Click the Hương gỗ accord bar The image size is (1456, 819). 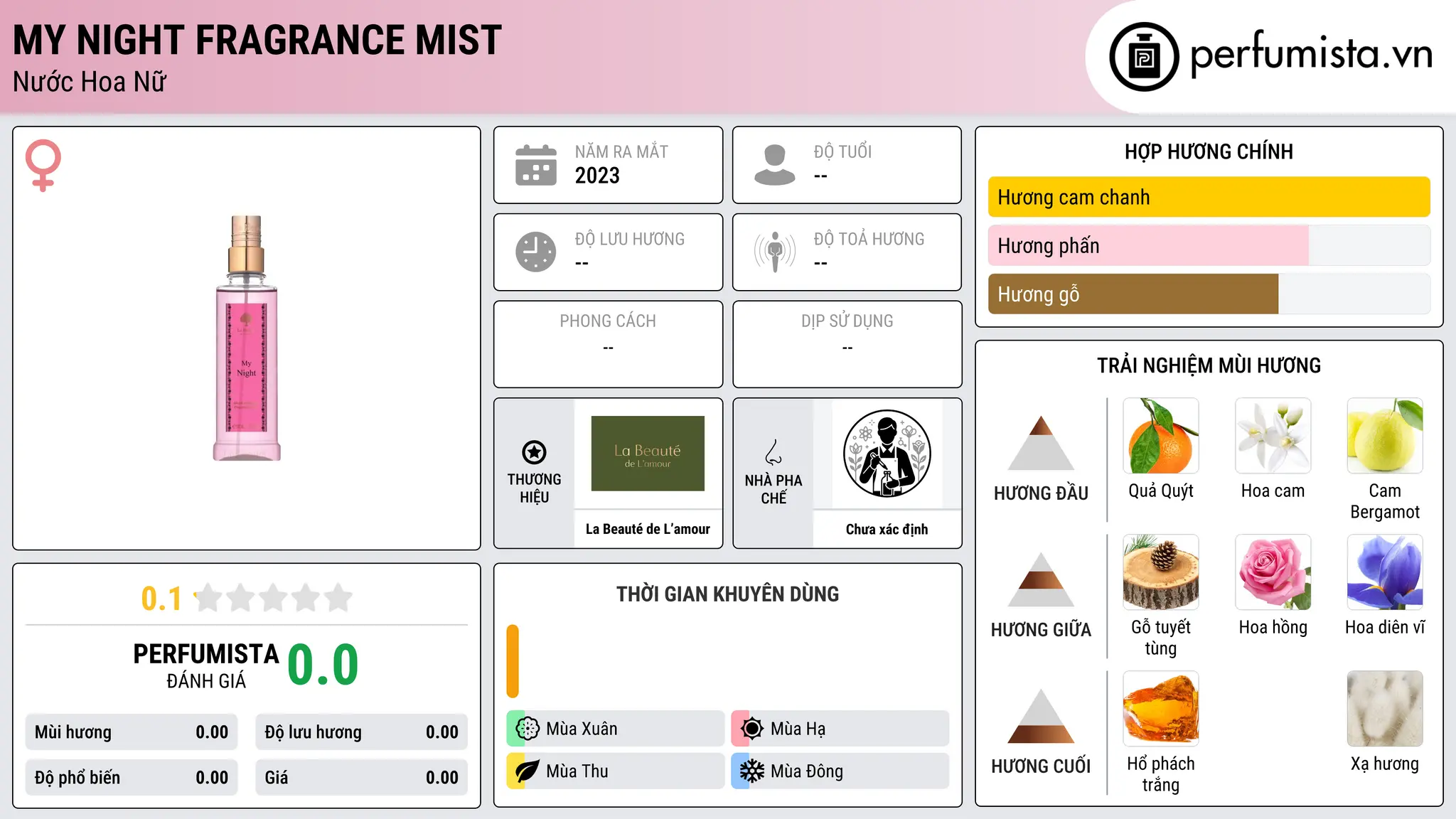1209,294
